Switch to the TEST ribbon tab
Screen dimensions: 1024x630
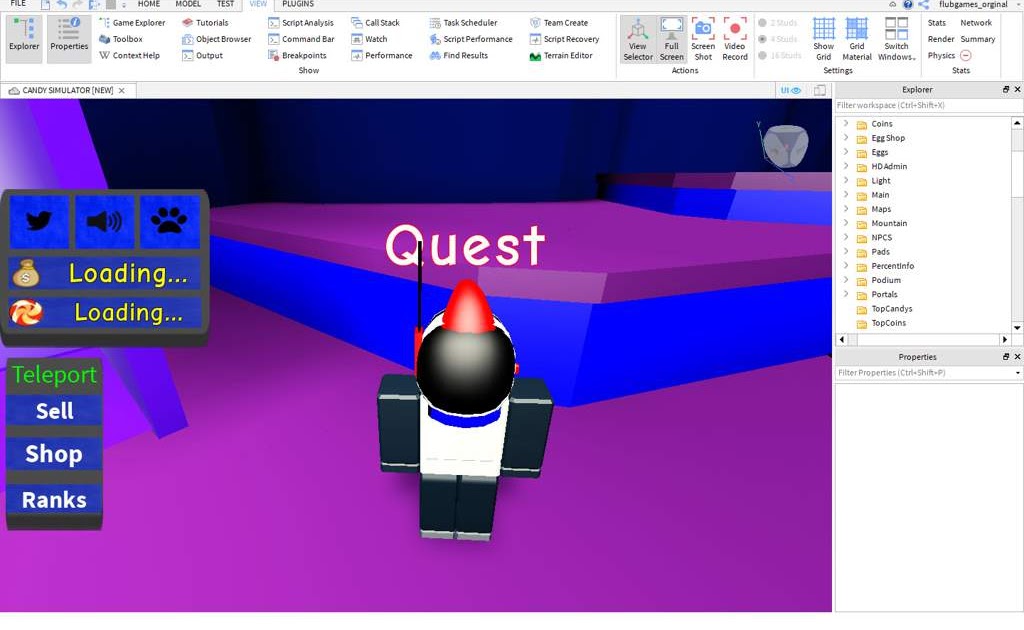pos(225,4)
